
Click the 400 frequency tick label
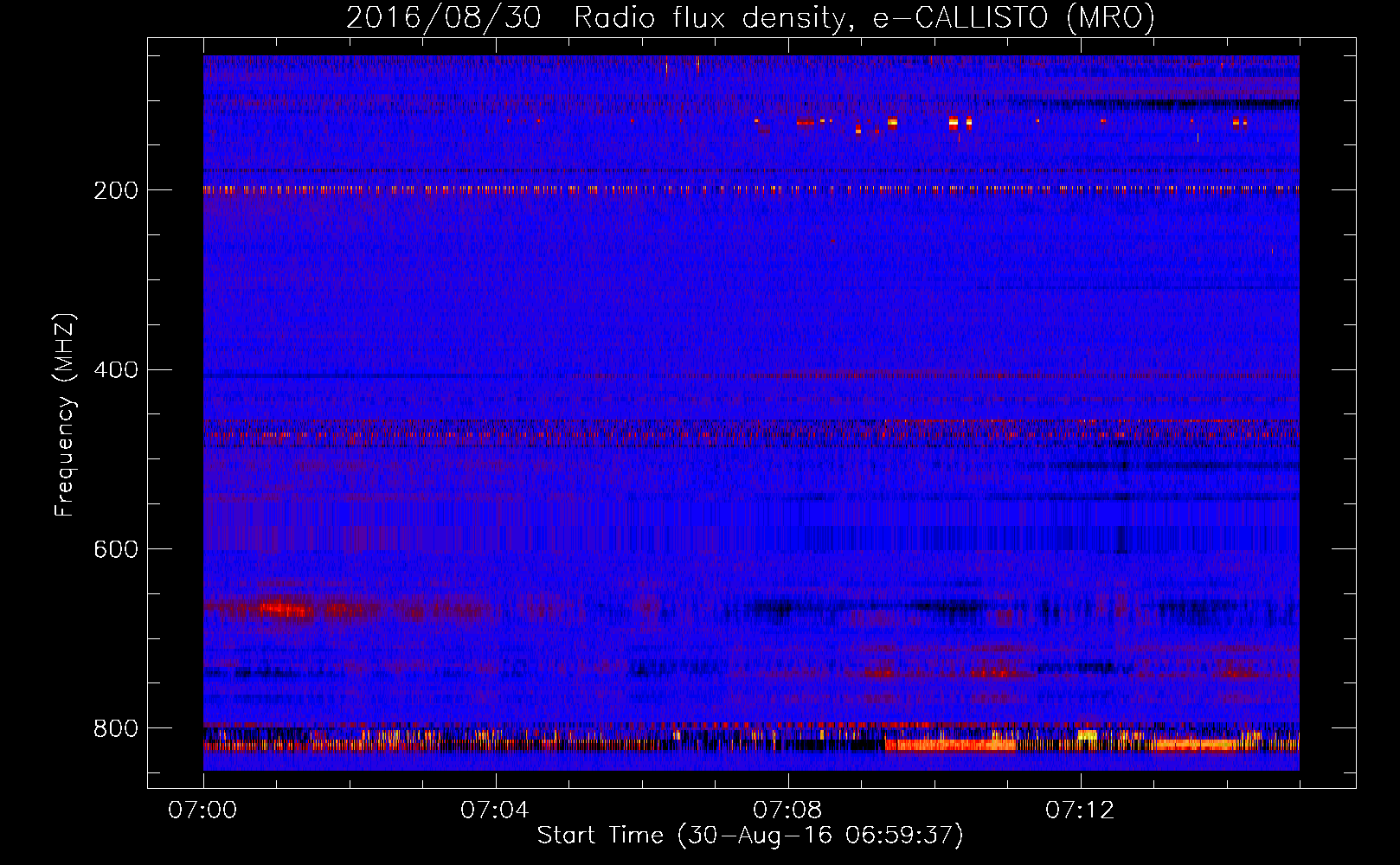(116, 370)
